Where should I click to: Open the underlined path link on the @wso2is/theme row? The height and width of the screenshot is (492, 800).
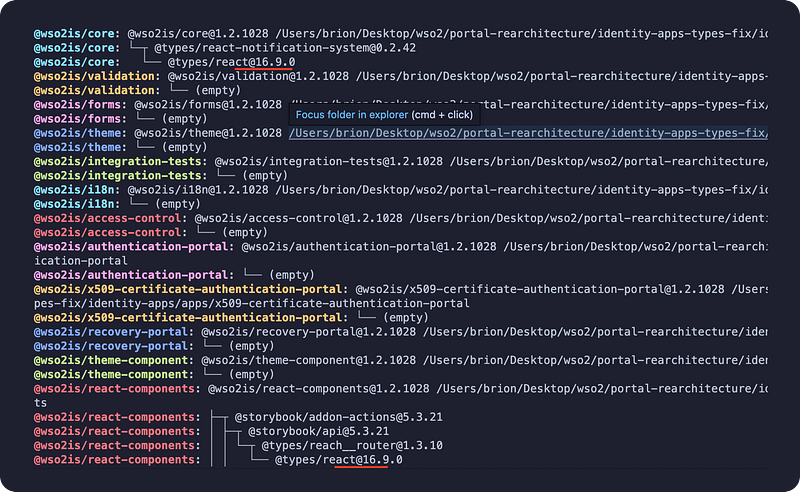(x=528, y=133)
